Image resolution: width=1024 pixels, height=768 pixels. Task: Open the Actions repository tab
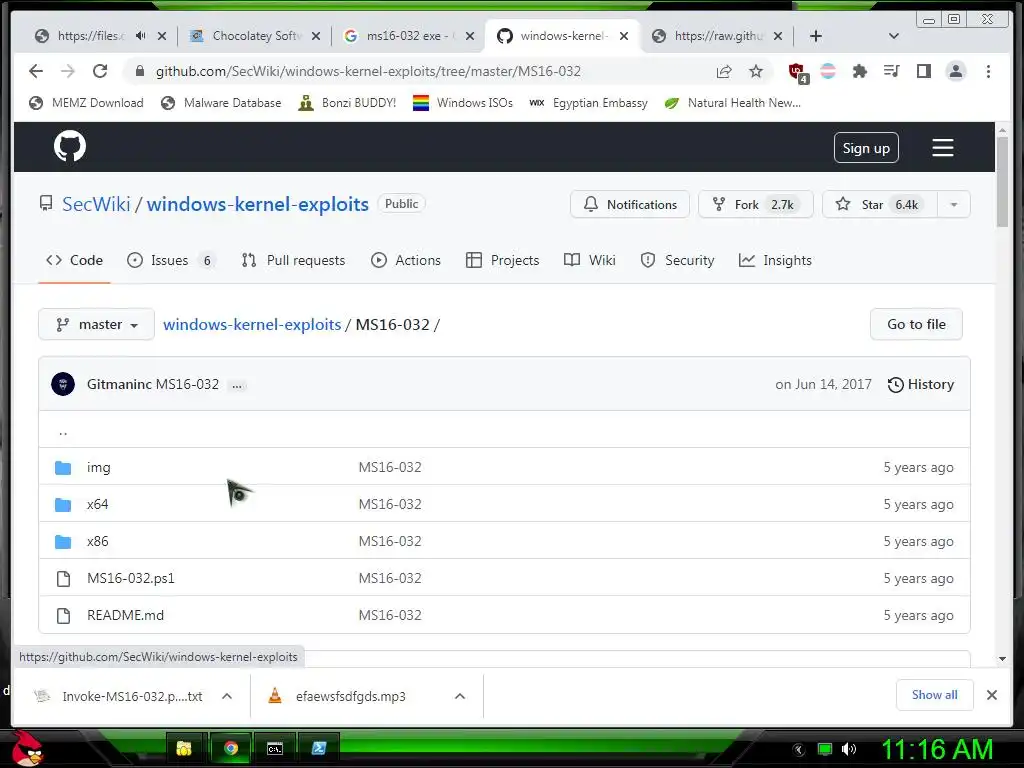pos(406,261)
